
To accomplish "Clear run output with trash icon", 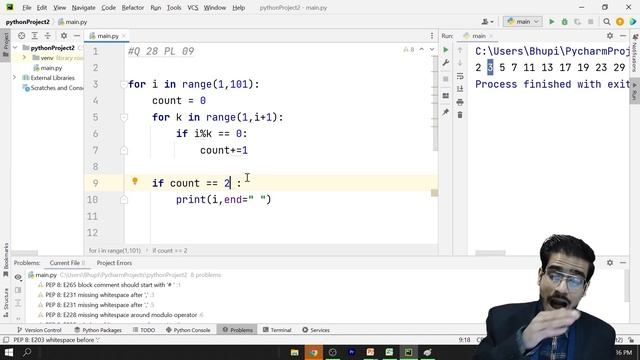I will click(x=460, y=115).
